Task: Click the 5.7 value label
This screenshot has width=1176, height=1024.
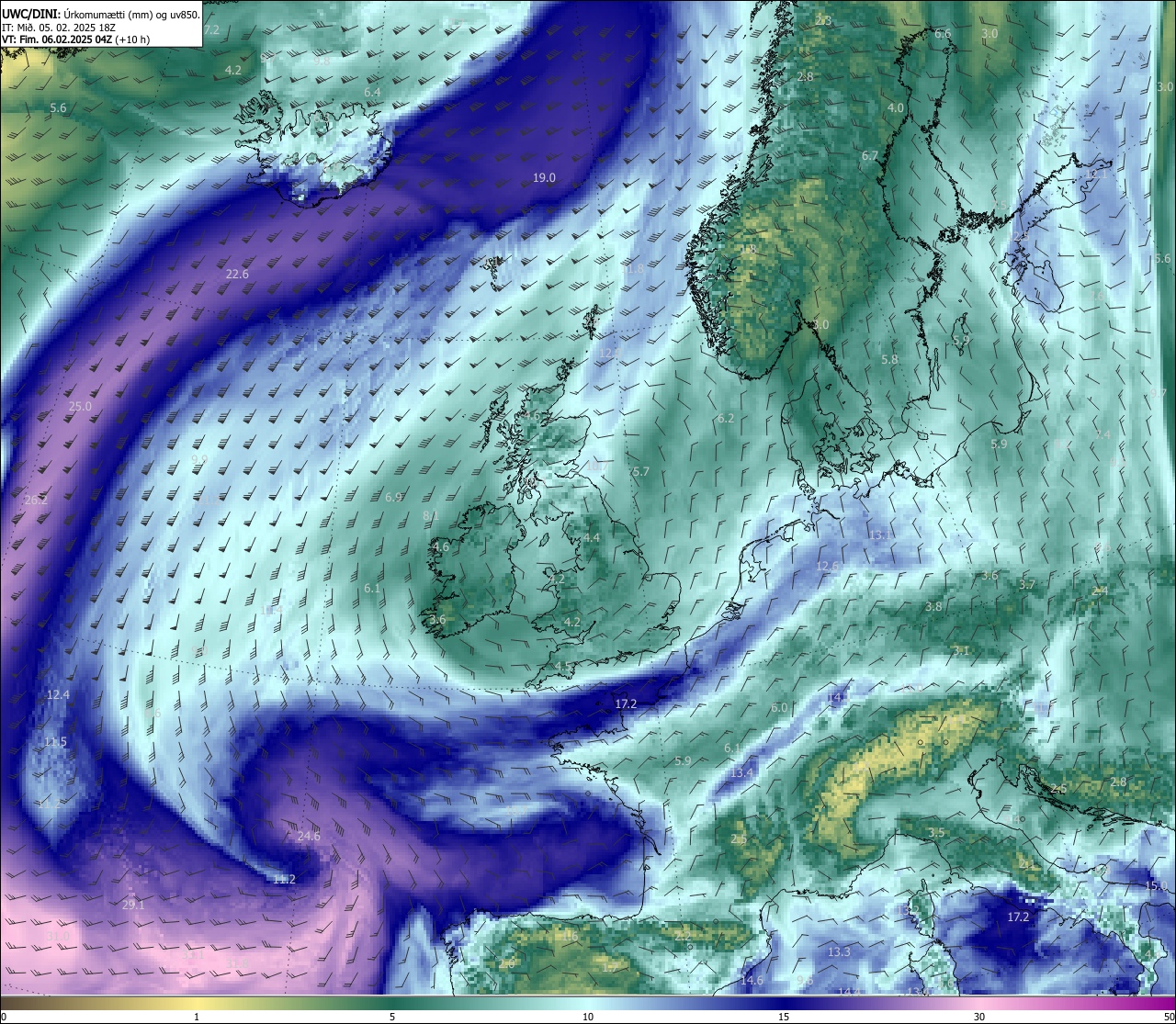Action: [x=640, y=471]
